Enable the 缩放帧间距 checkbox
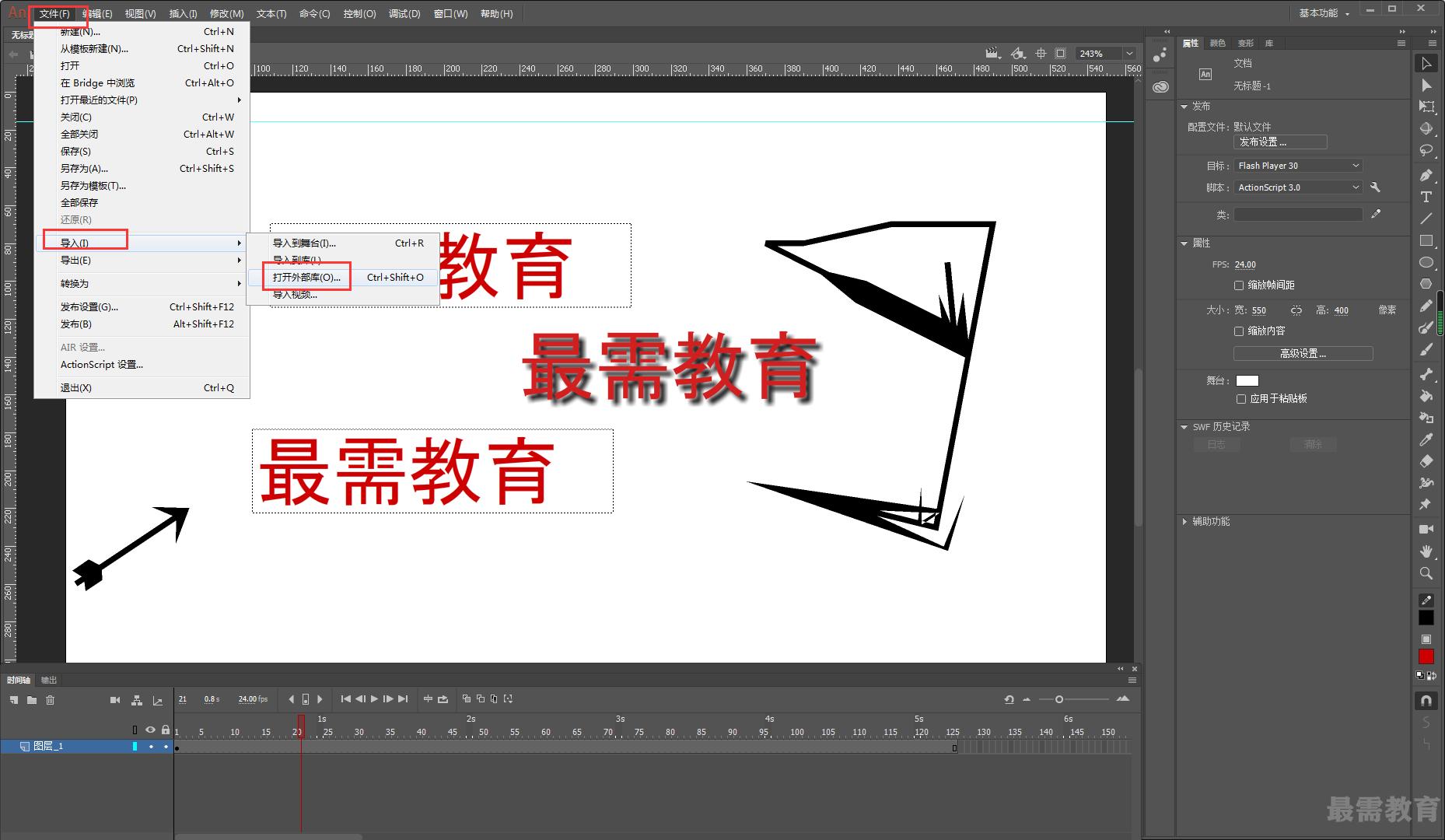The width and height of the screenshot is (1445, 840). coord(1239,285)
